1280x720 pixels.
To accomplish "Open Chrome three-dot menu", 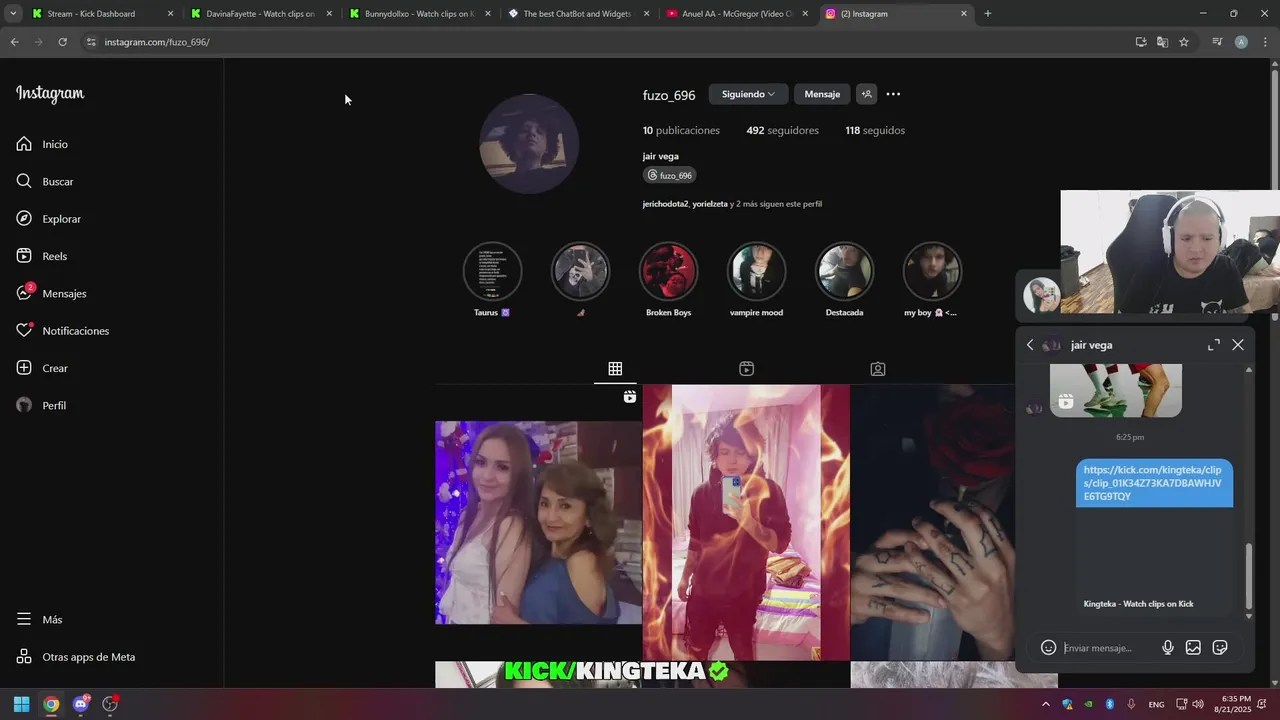I will tap(1266, 42).
